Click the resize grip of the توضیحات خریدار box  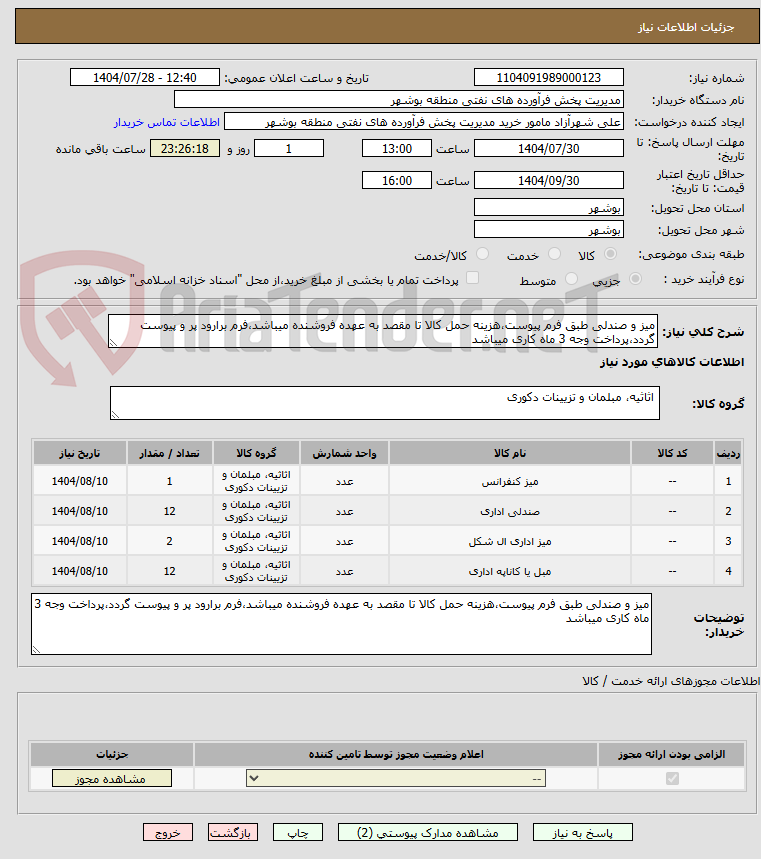click(x=36, y=650)
